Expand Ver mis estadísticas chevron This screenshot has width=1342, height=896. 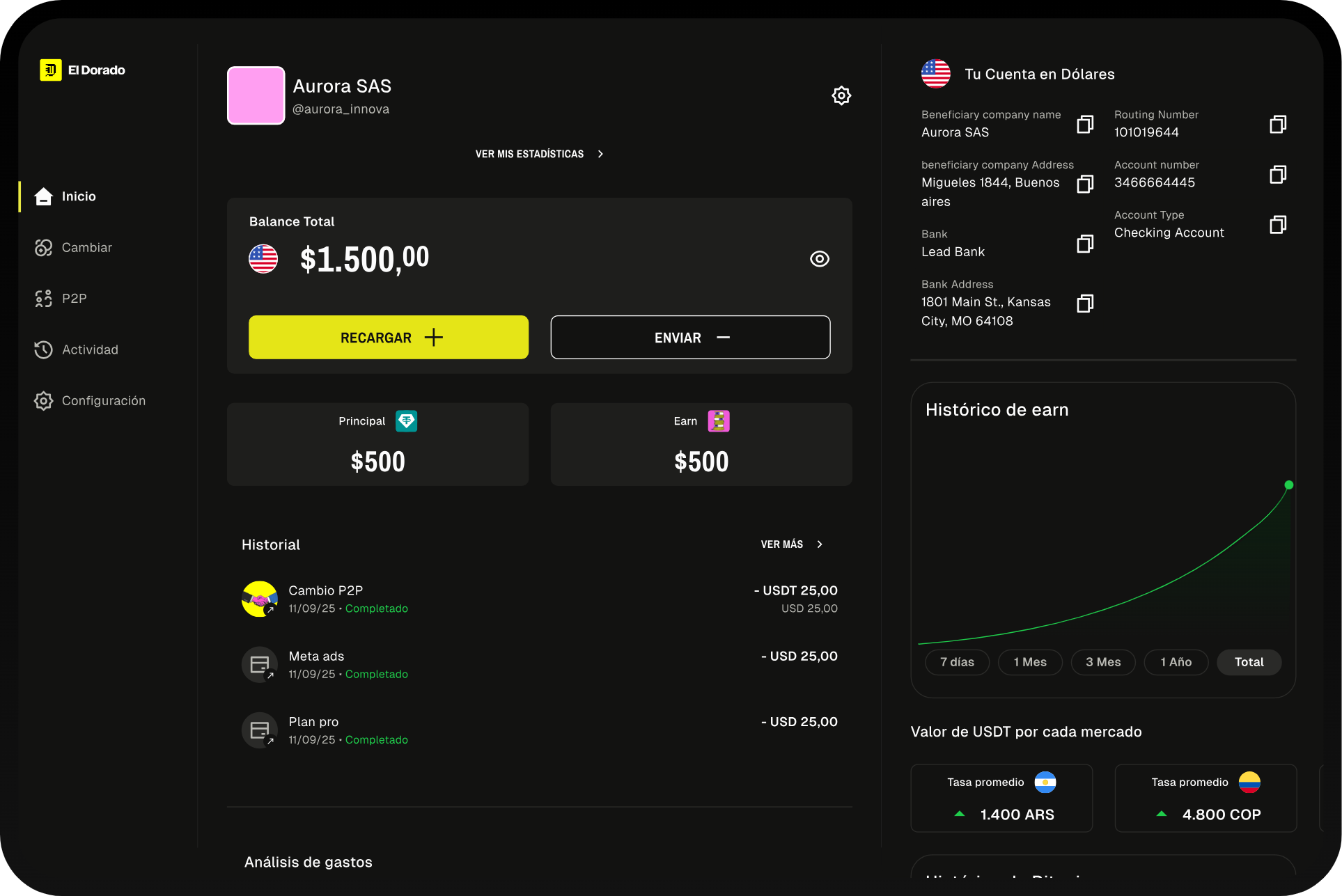600,154
